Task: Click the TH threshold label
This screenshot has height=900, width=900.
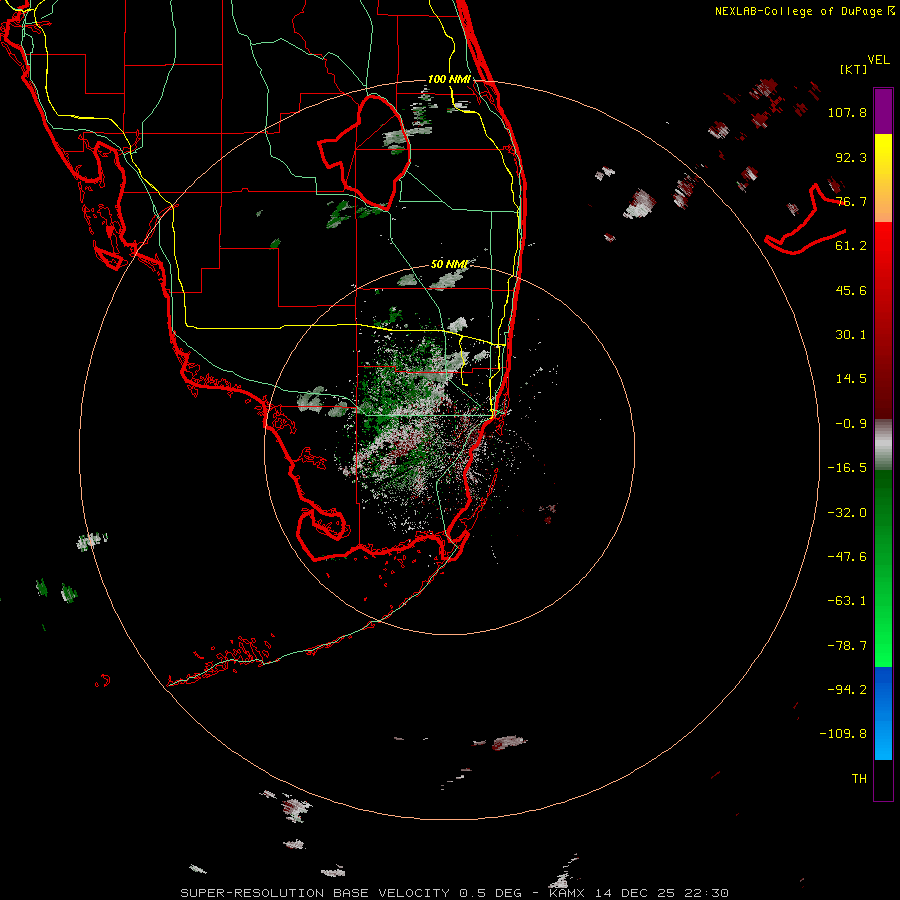Action: click(859, 779)
